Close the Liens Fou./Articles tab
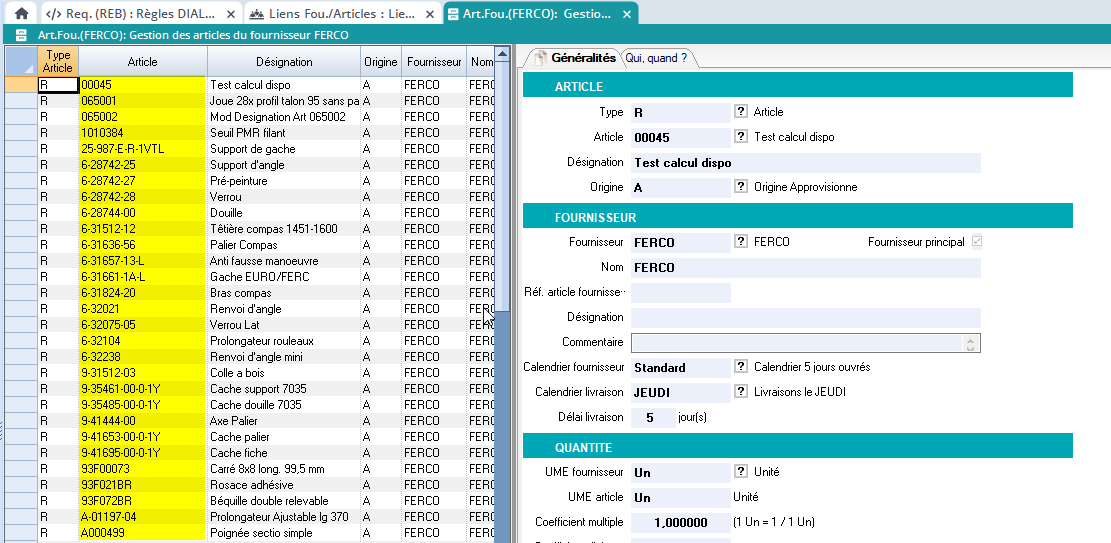This screenshot has width=1111, height=543. coord(427,14)
